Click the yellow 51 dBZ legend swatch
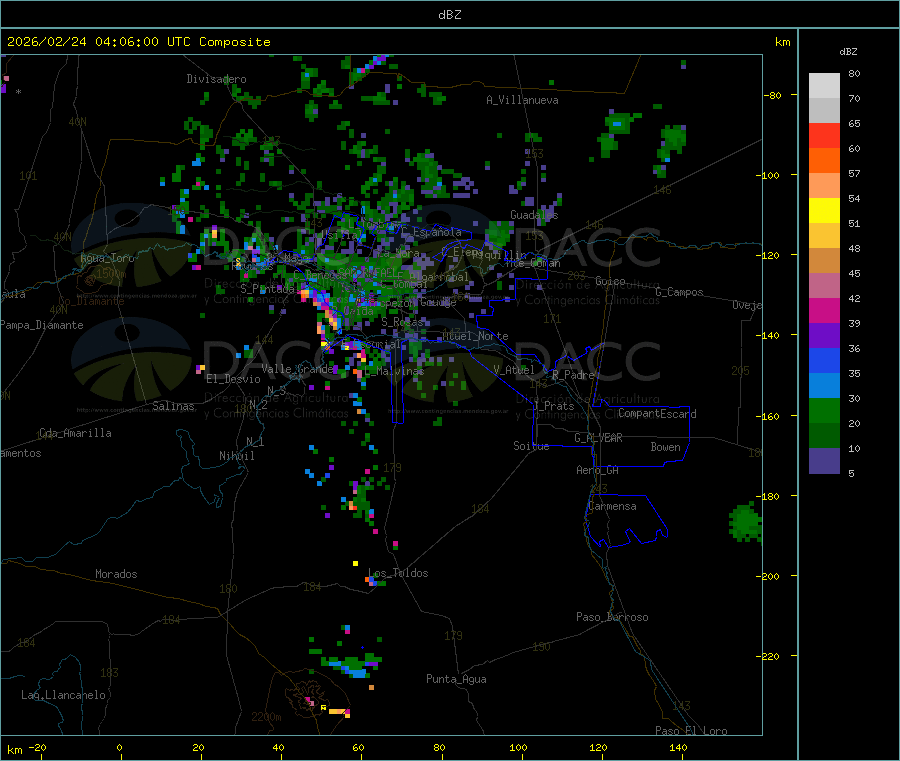 (x=824, y=211)
